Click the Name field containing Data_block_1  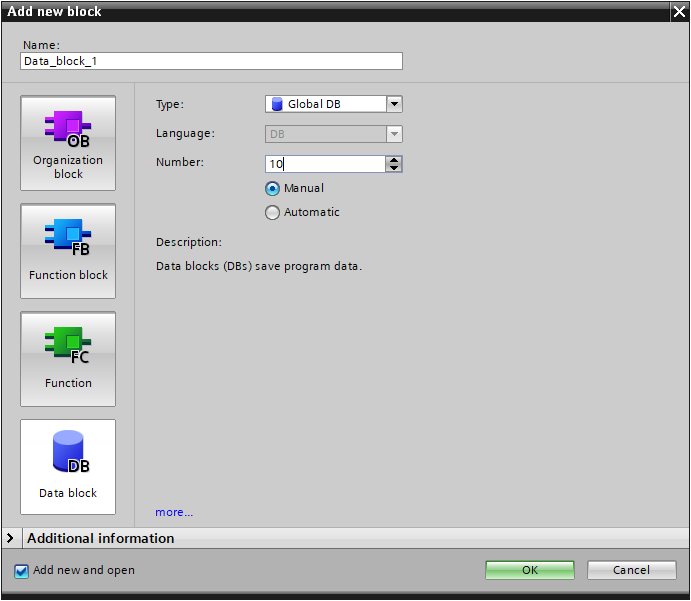coord(211,61)
